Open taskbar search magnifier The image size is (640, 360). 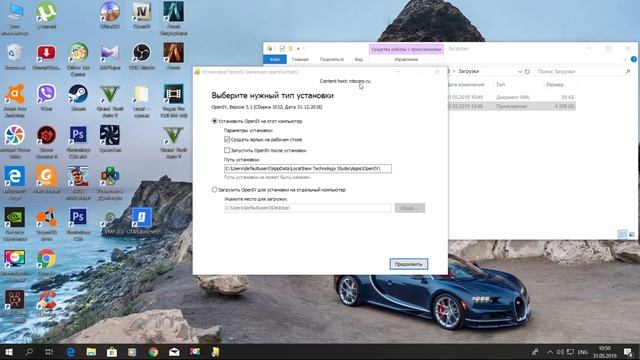pyautogui.click(x=29, y=352)
